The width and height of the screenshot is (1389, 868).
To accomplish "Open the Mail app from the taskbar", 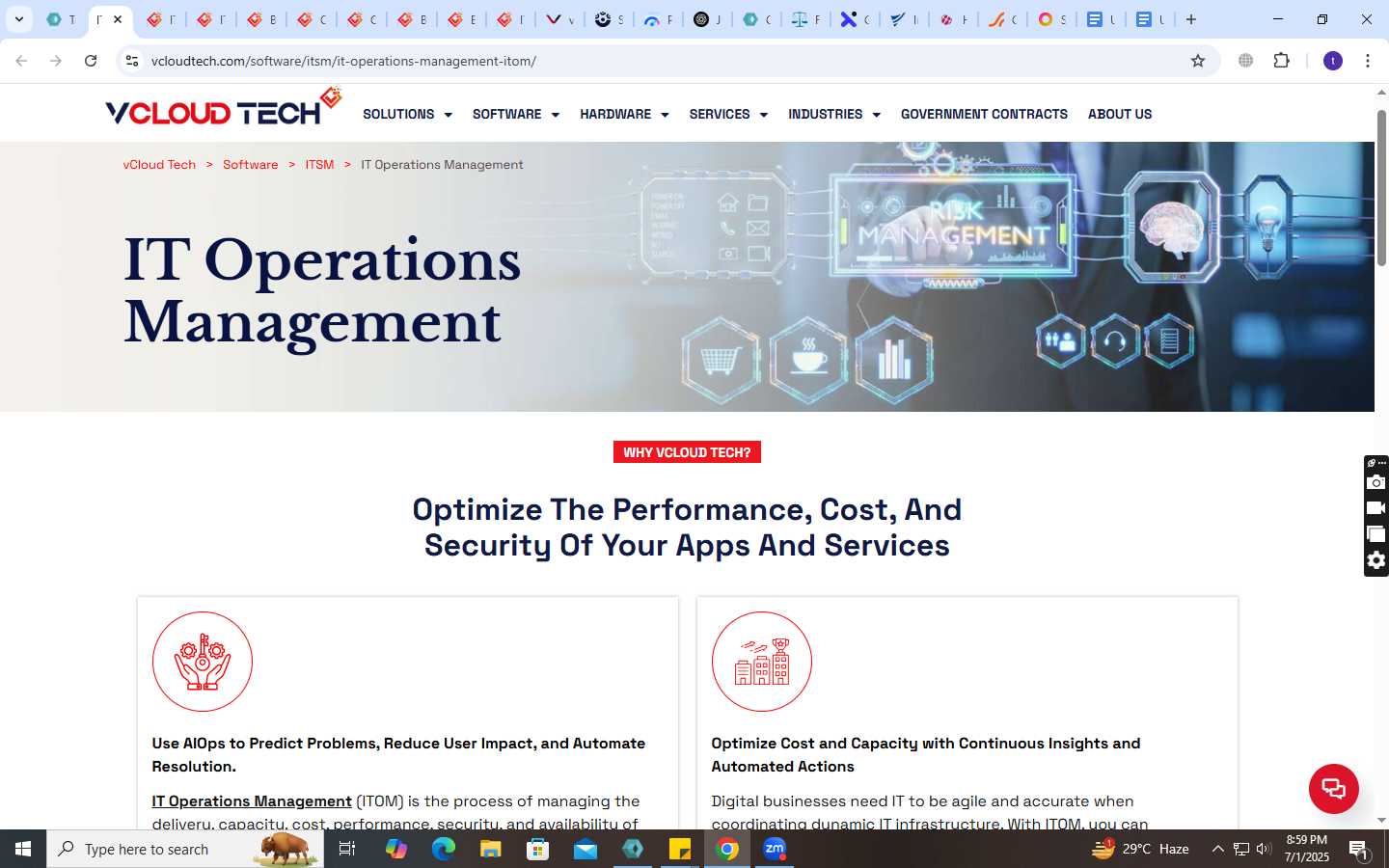I will (x=586, y=849).
